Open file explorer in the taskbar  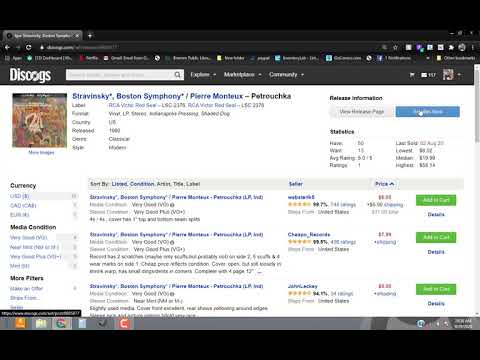pos(41,323)
